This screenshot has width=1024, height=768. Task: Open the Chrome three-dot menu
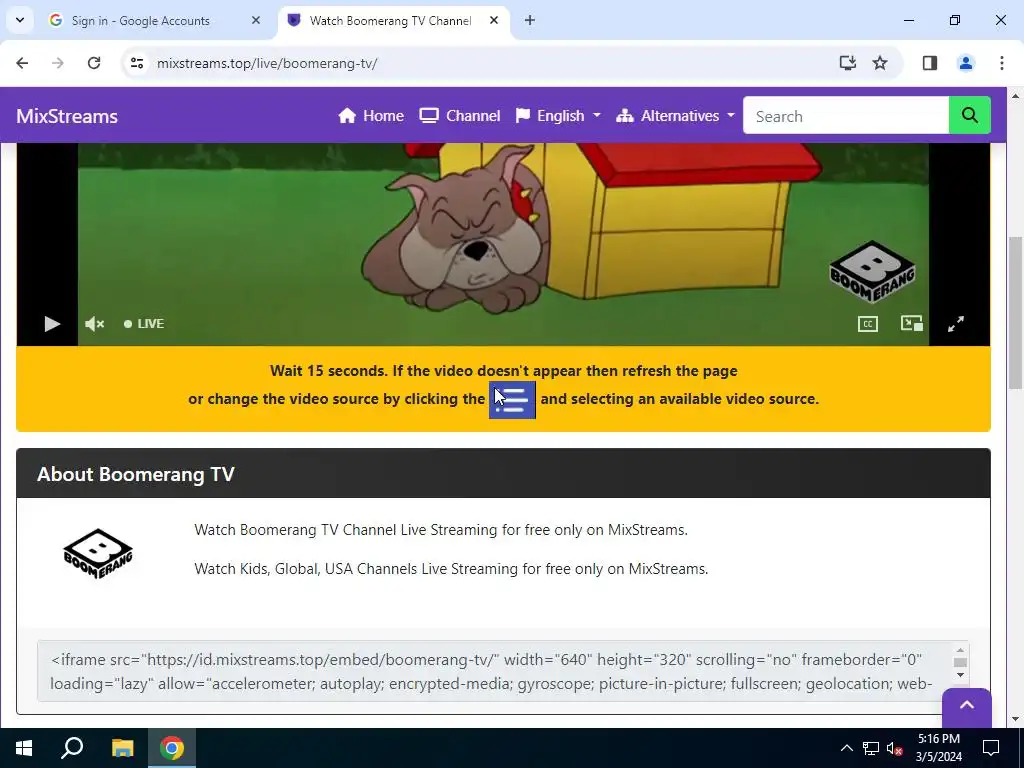click(x=1002, y=63)
